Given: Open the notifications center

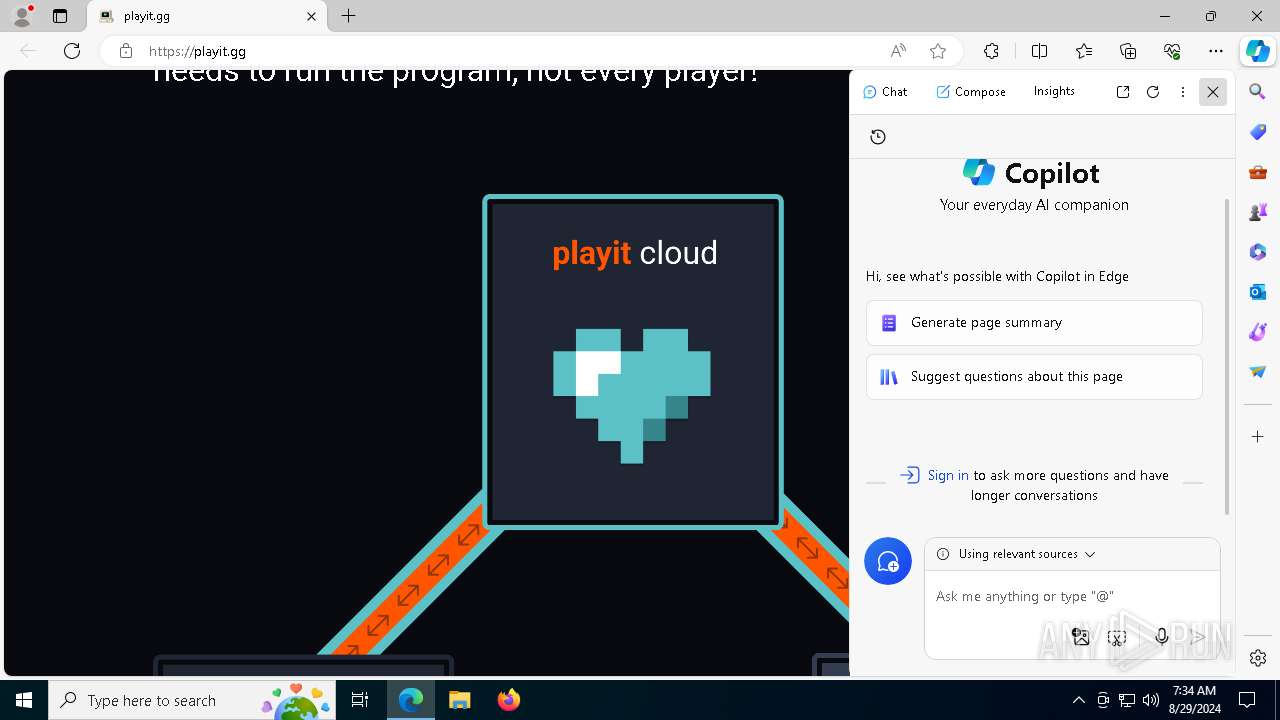Looking at the screenshot, I should pos(1247,700).
